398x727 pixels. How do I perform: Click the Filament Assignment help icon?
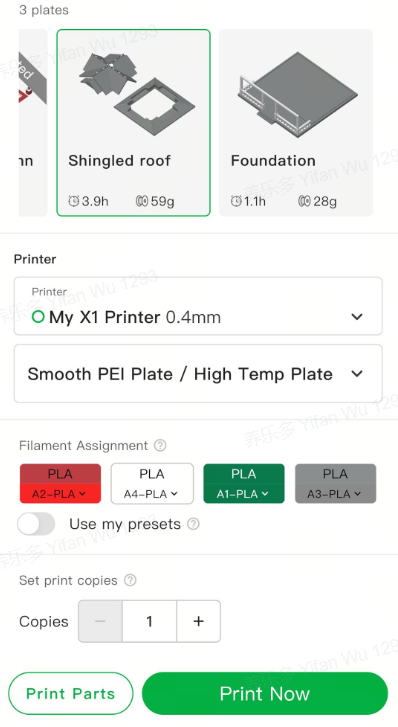[160, 446]
